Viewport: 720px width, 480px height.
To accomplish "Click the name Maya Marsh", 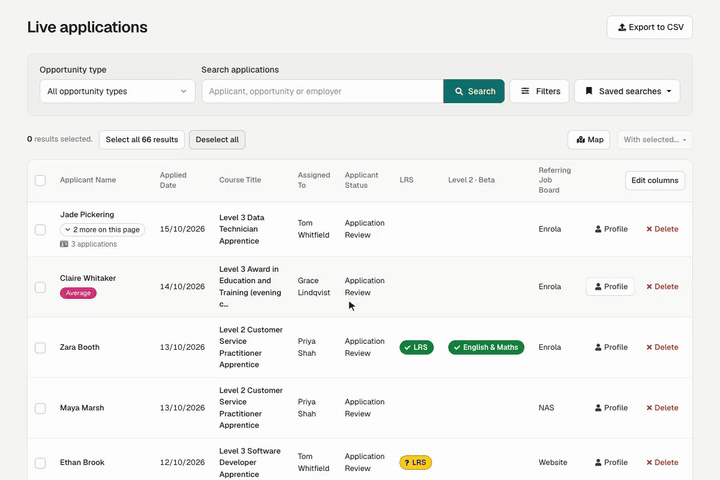I will click(82, 408).
